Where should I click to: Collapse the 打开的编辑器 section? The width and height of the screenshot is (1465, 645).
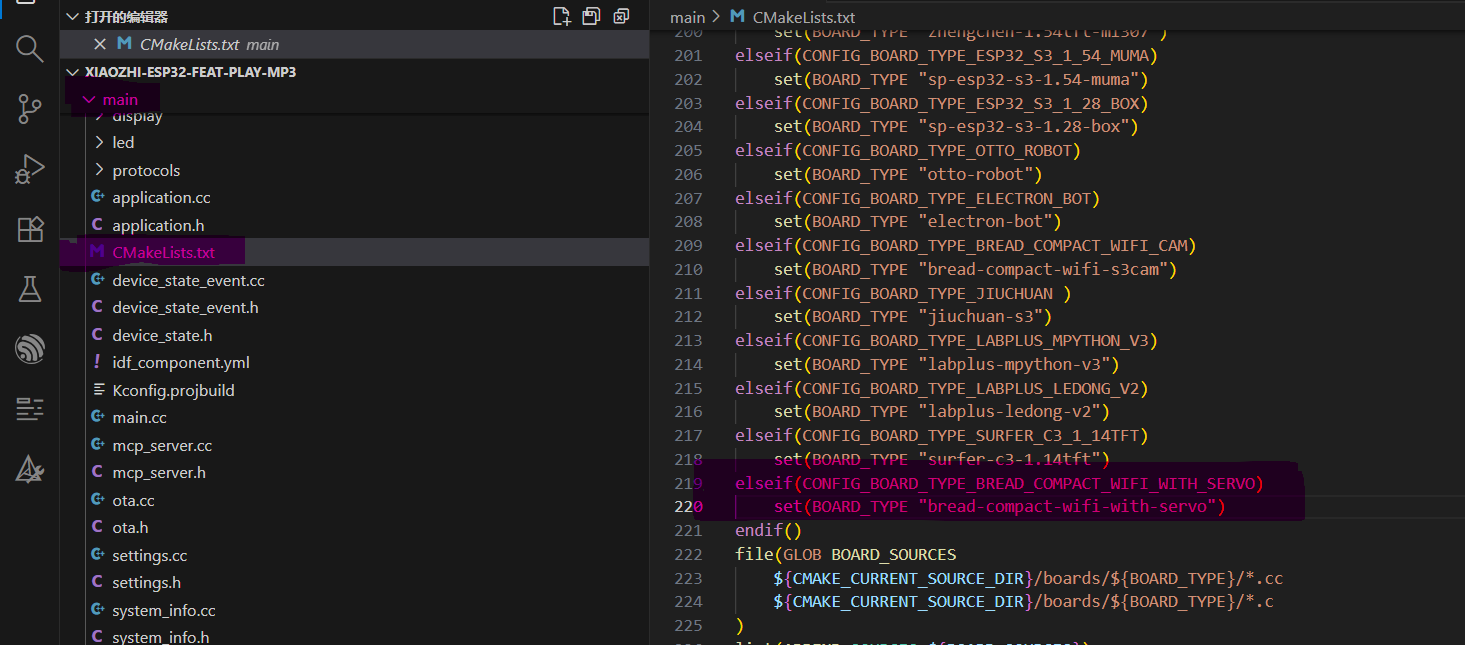72,17
